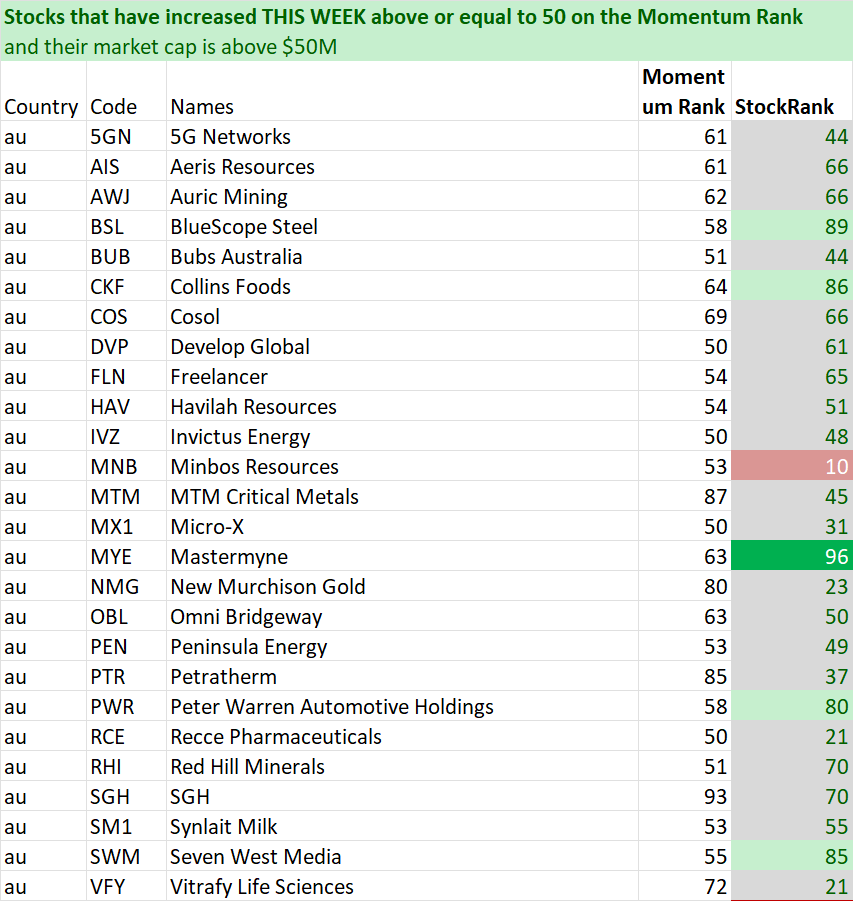Click the 'MTM Critical Metals' cell

(402, 496)
